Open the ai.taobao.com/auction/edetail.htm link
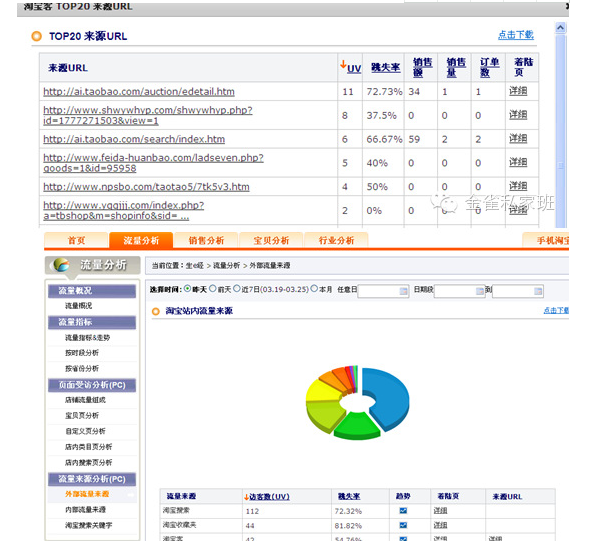600x542 pixels. click(138, 91)
